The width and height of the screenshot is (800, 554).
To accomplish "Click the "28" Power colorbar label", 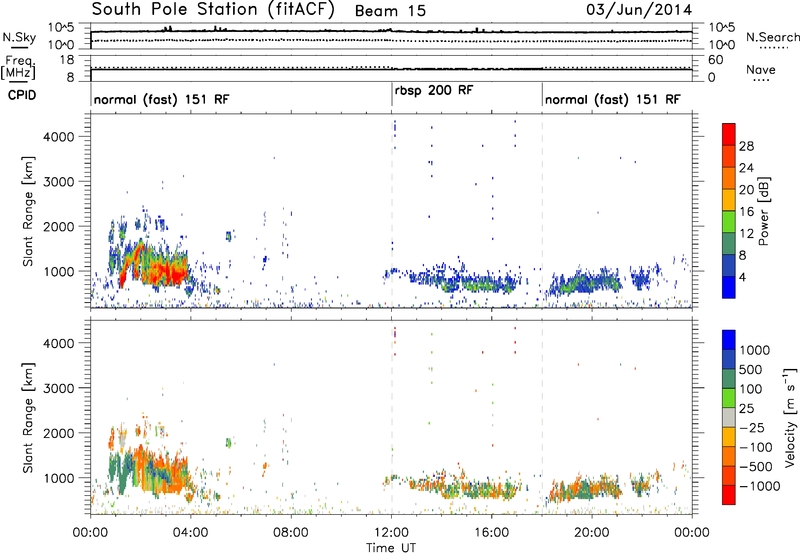I will (x=746, y=146).
